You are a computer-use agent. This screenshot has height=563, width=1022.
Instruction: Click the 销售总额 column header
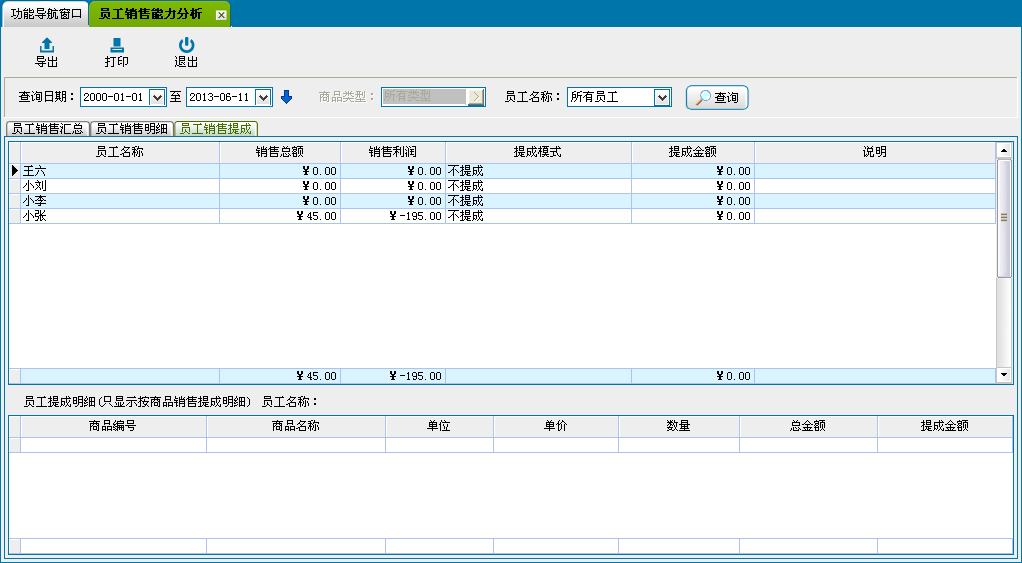click(x=279, y=152)
